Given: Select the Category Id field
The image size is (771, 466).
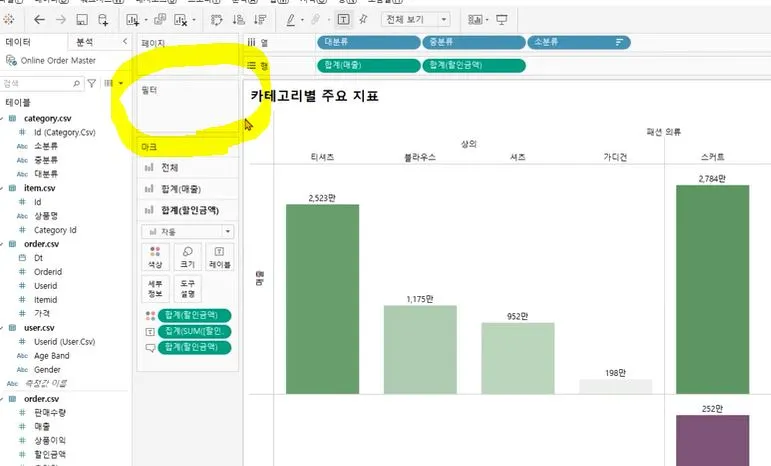Looking at the screenshot, I should pyautogui.click(x=55, y=230).
